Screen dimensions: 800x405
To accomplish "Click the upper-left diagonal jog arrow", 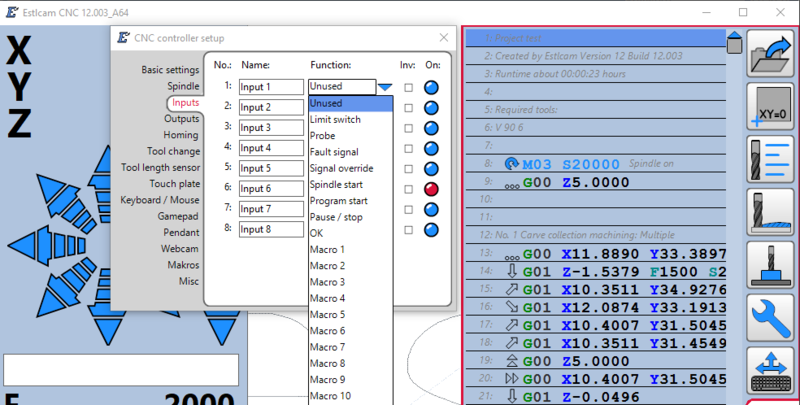I will [66, 203].
